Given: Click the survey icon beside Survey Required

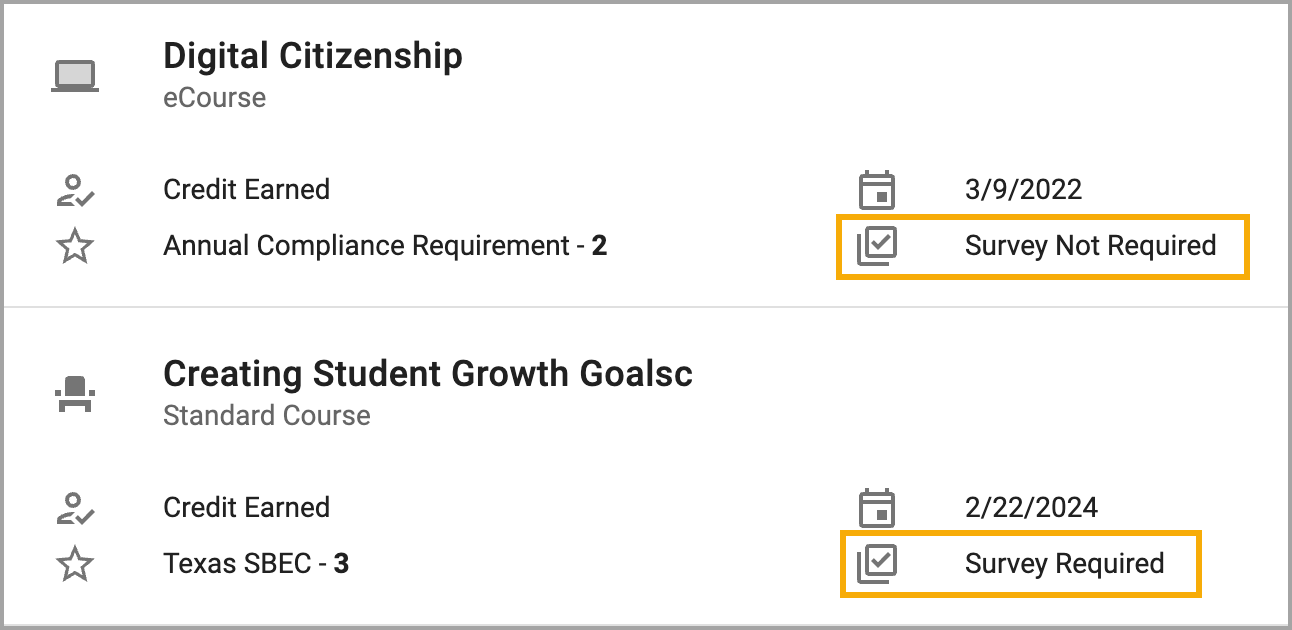Looking at the screenshot, I should pos(877,564).
